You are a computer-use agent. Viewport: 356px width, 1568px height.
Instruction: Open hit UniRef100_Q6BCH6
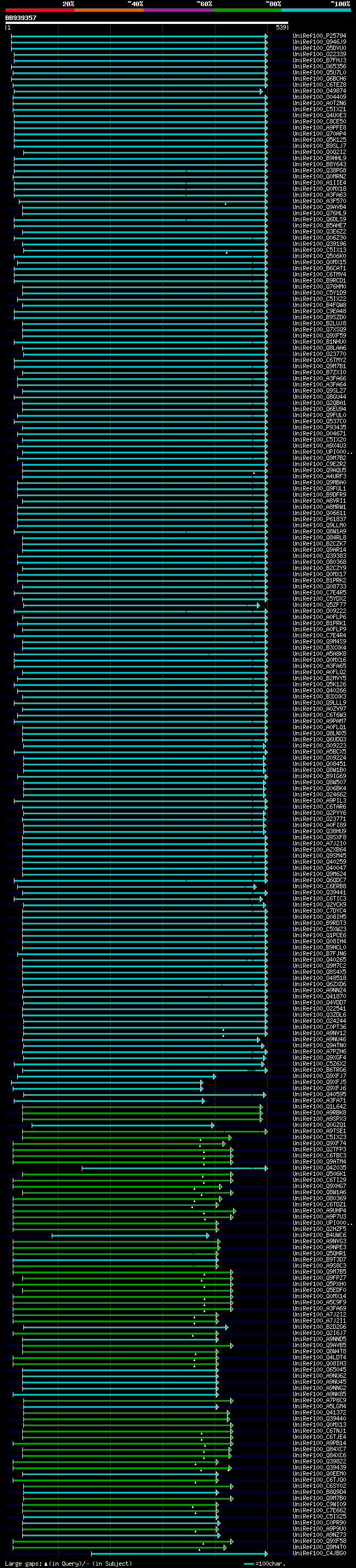(319, 78)
